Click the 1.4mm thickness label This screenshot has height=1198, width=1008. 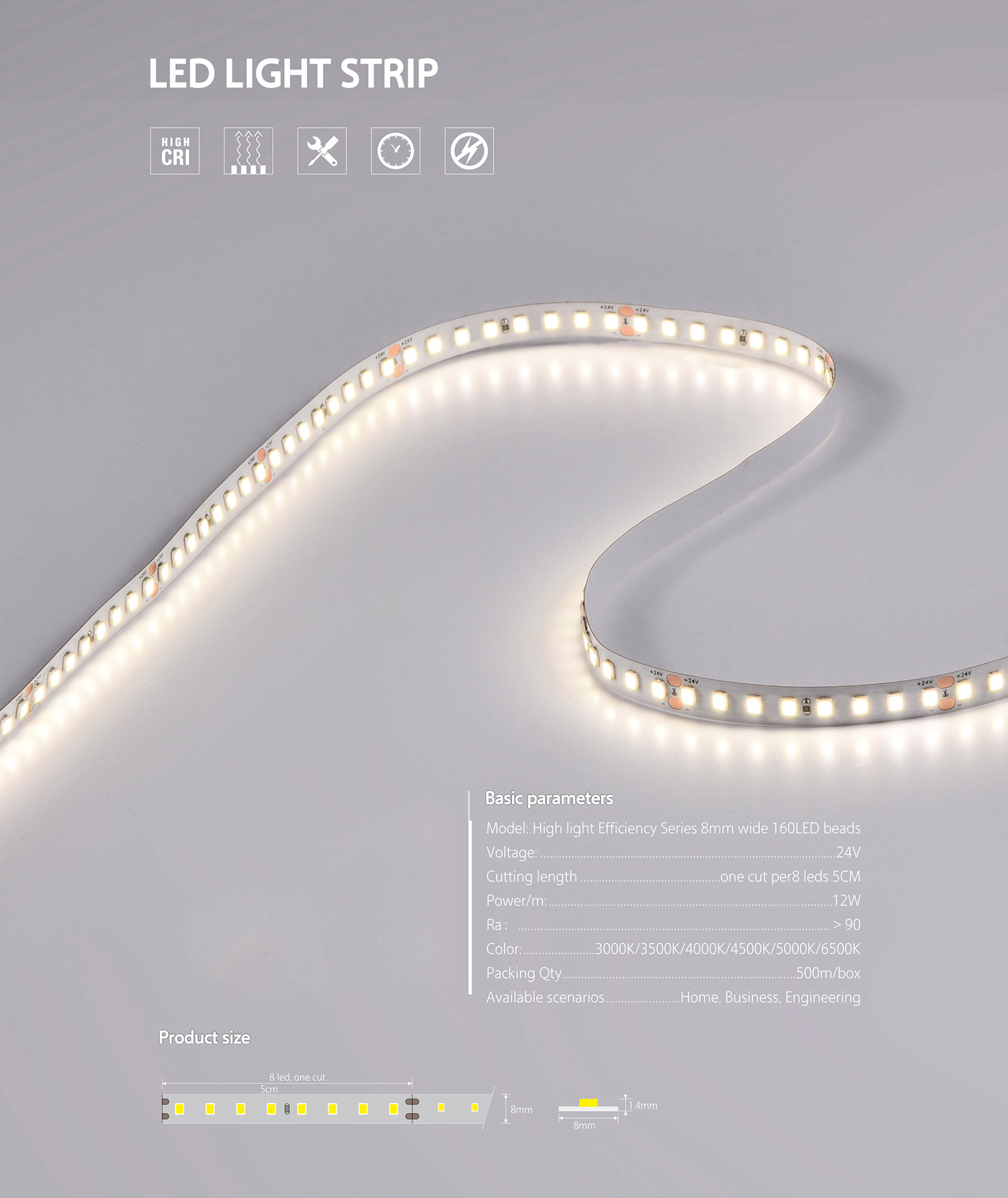[x=643, y=1105]
